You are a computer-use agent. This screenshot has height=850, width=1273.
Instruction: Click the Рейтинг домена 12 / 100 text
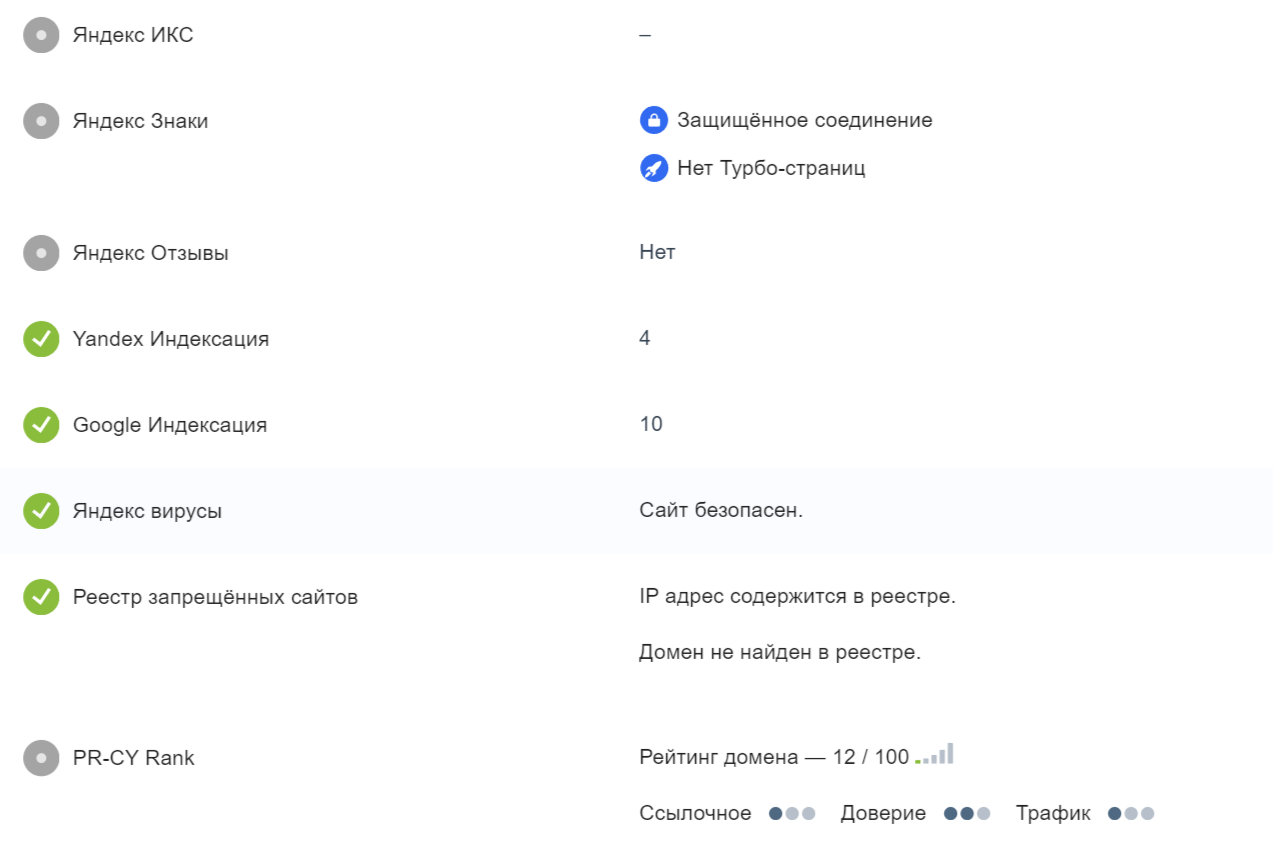coord(774,758)
